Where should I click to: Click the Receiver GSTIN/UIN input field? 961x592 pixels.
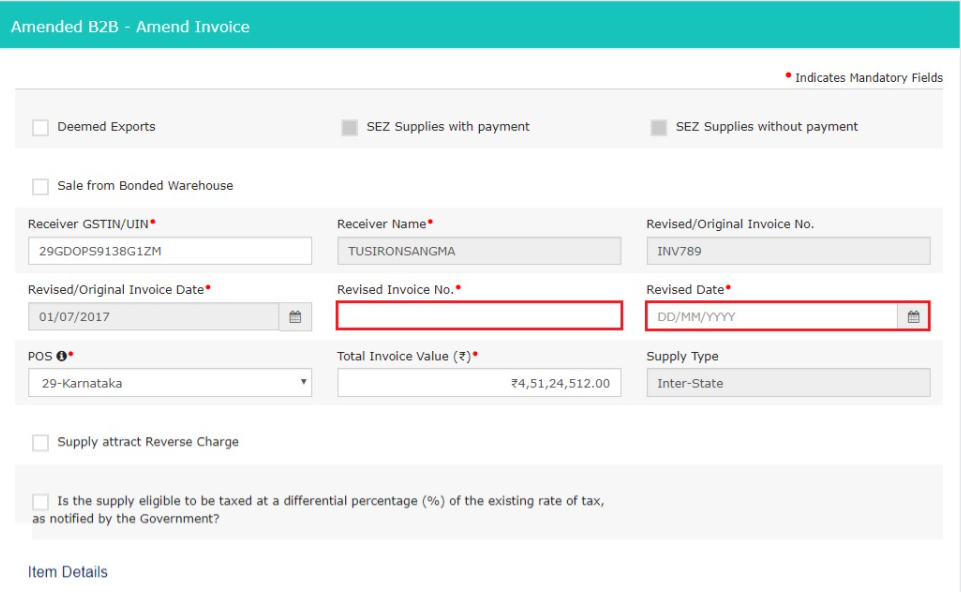point(170,251)
